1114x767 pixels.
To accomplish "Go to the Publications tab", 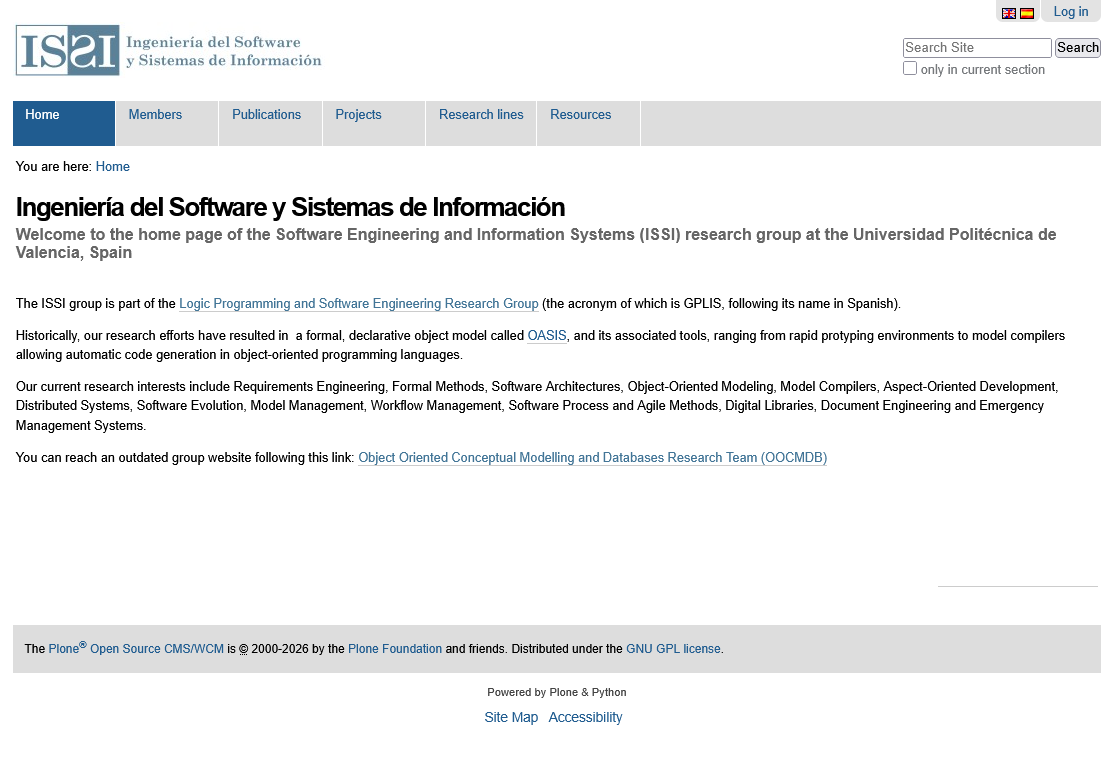I will [266, 115].
